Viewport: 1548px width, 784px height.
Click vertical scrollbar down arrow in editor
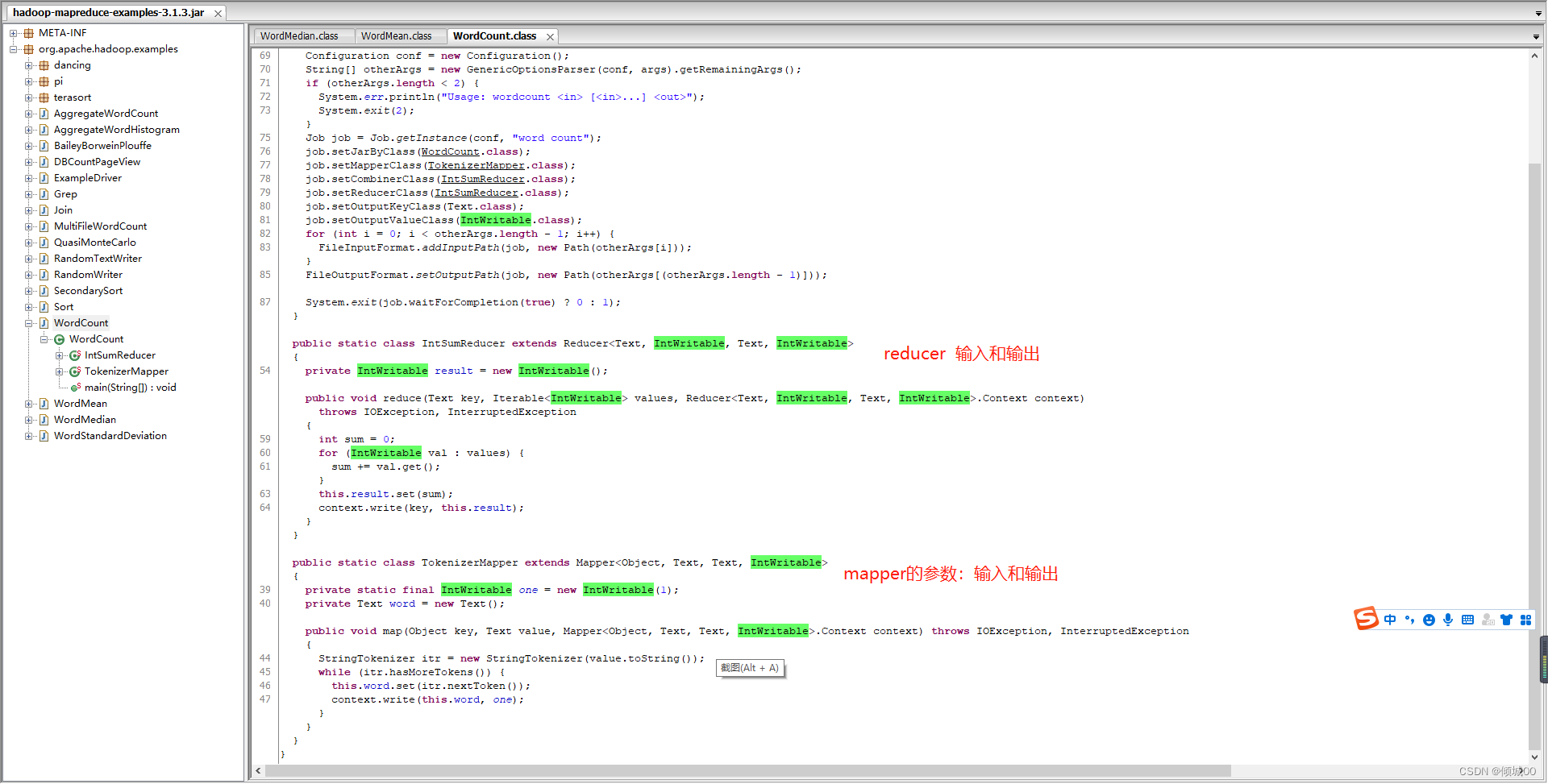1534,757
